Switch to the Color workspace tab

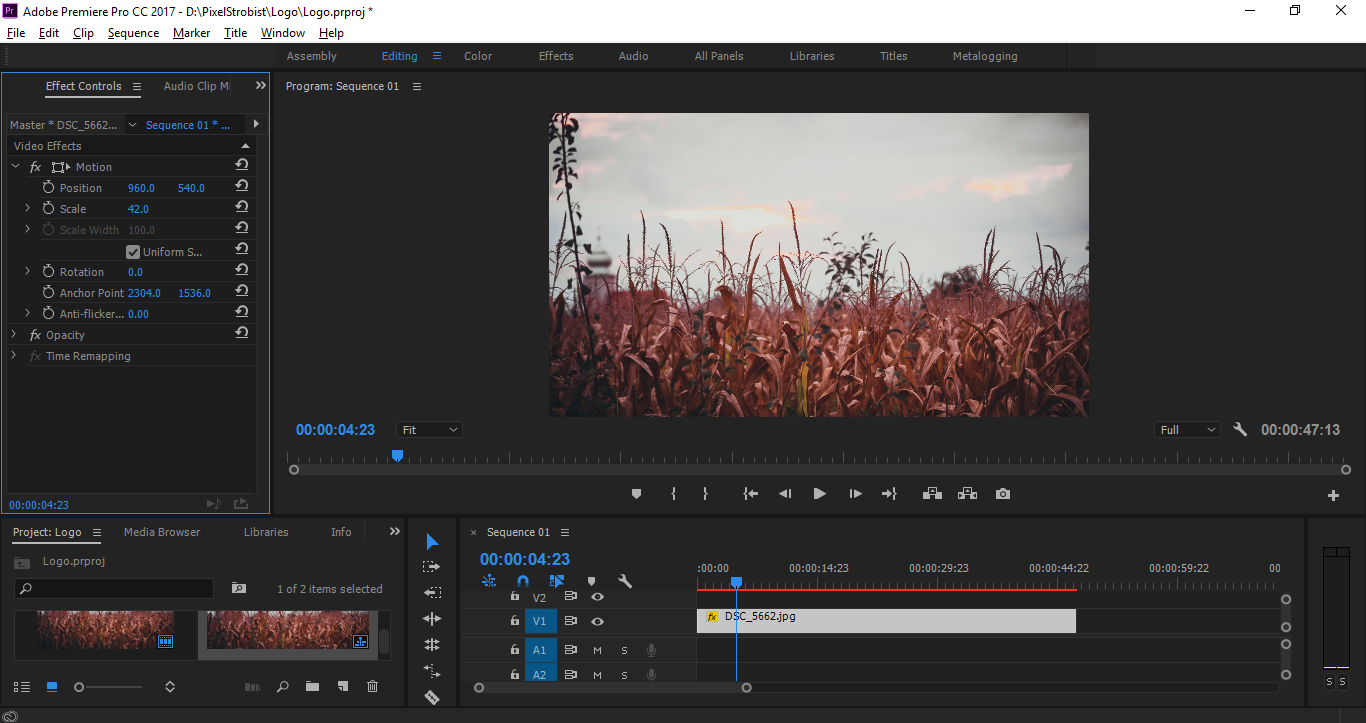(477, 56)
